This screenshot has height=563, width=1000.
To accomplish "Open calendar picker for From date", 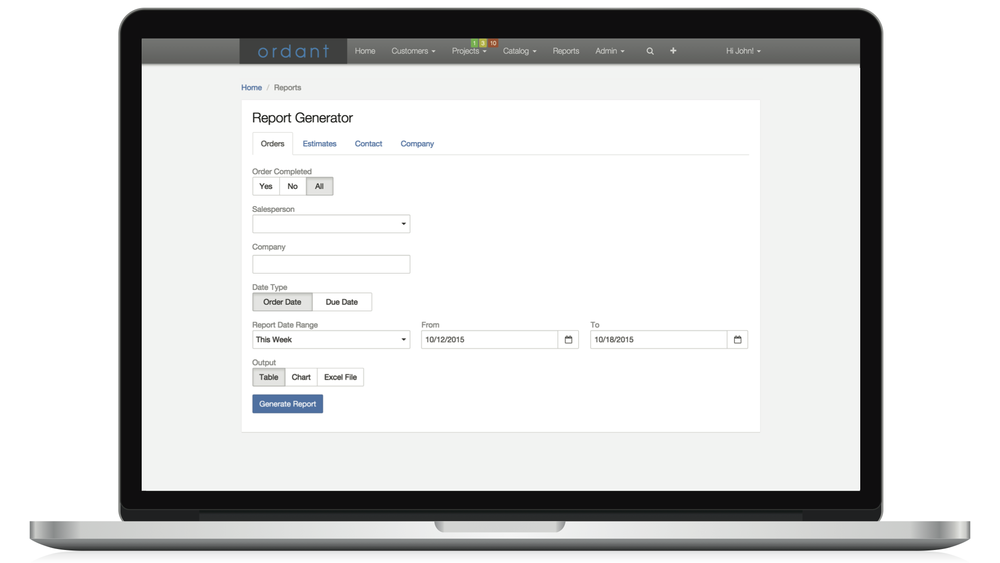I will click(568, 340).
